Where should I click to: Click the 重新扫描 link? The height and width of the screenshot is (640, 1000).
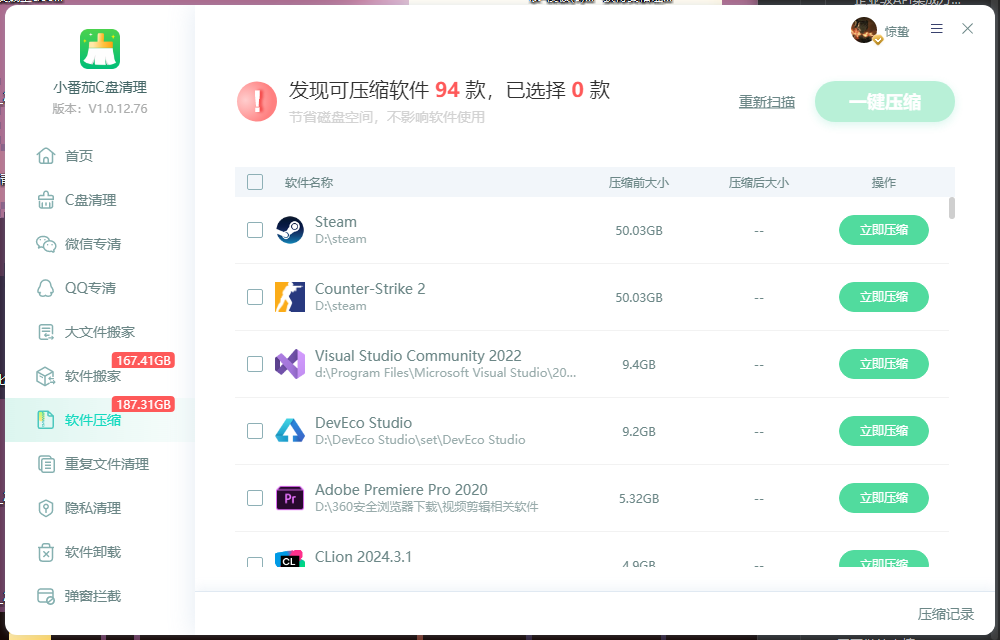click(x=767, y=101)
